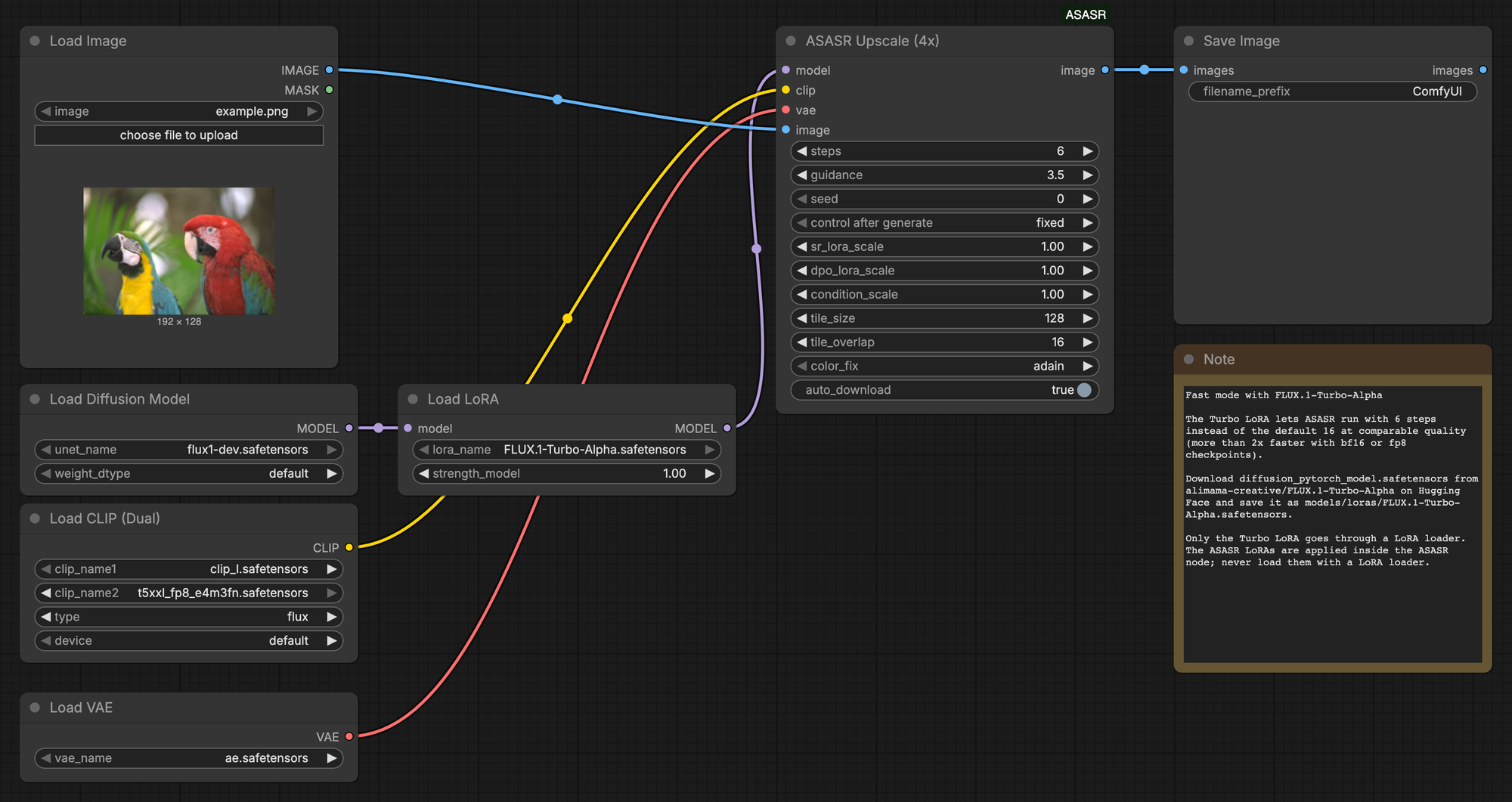Click the collapse dot on ASASR Upscale node
1512x802 pixels.
pos(791,41)
